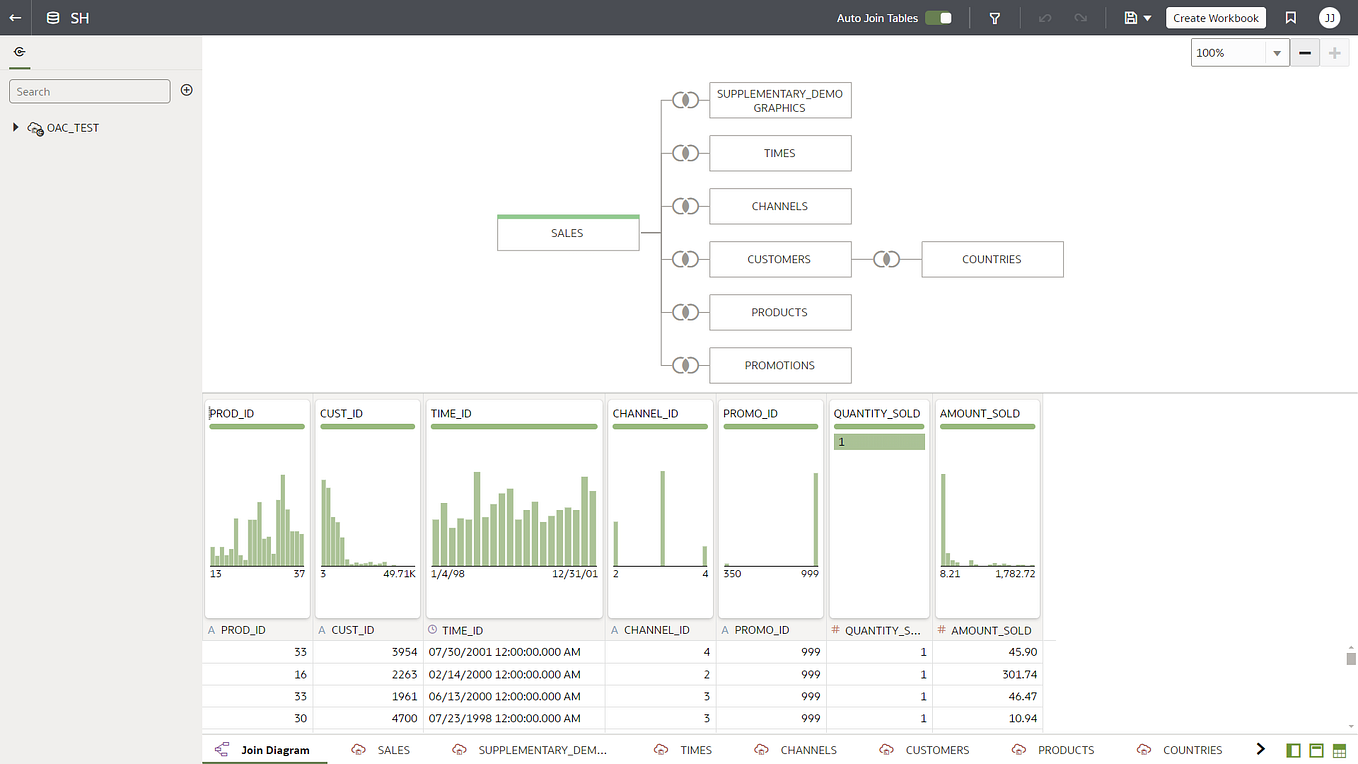The width and height of the screenshot is (1358, 764).
Task: Click the Create Workbook button
Action: click(x=1215, y=17)
